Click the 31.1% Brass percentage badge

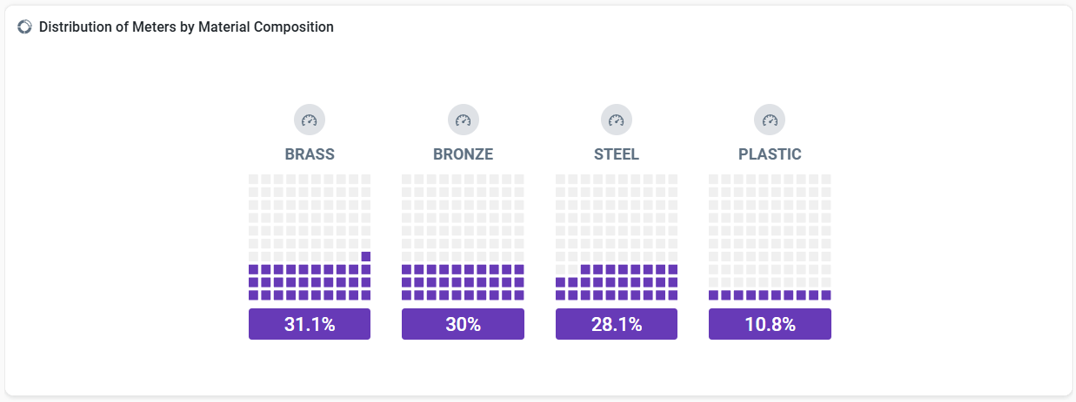point(309,324)
